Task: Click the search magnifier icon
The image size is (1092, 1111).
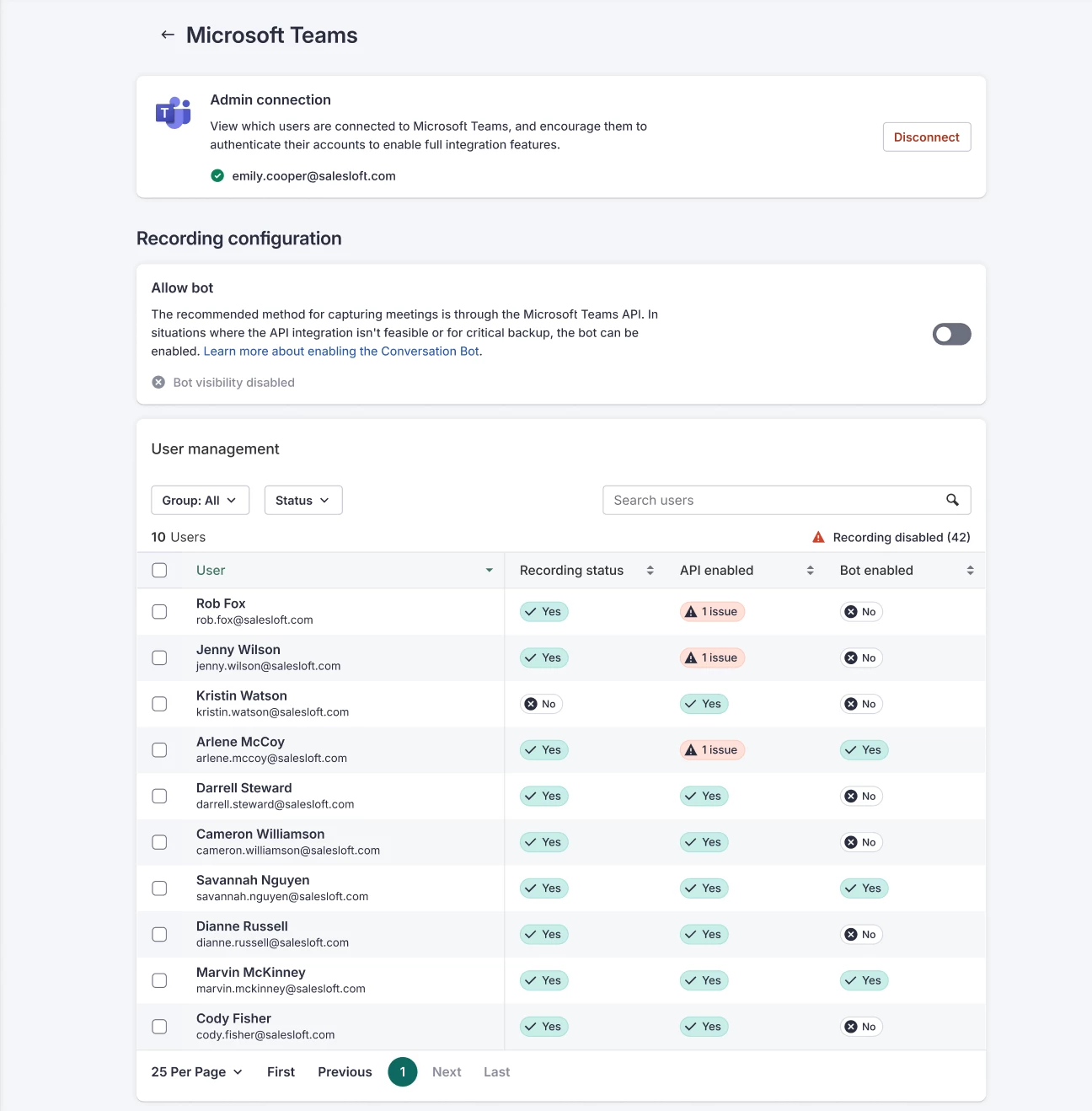Action: point(952,500)
